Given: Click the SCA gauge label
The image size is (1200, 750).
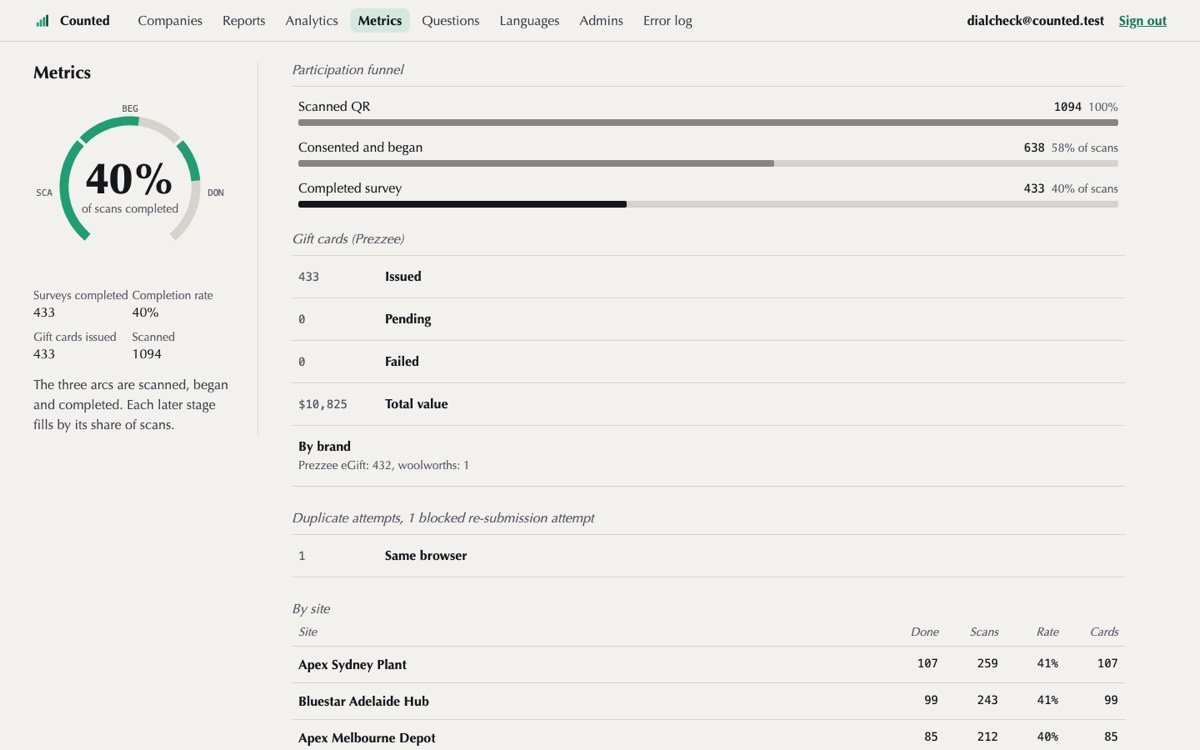Looking at the screenshot, I should 44,192.
